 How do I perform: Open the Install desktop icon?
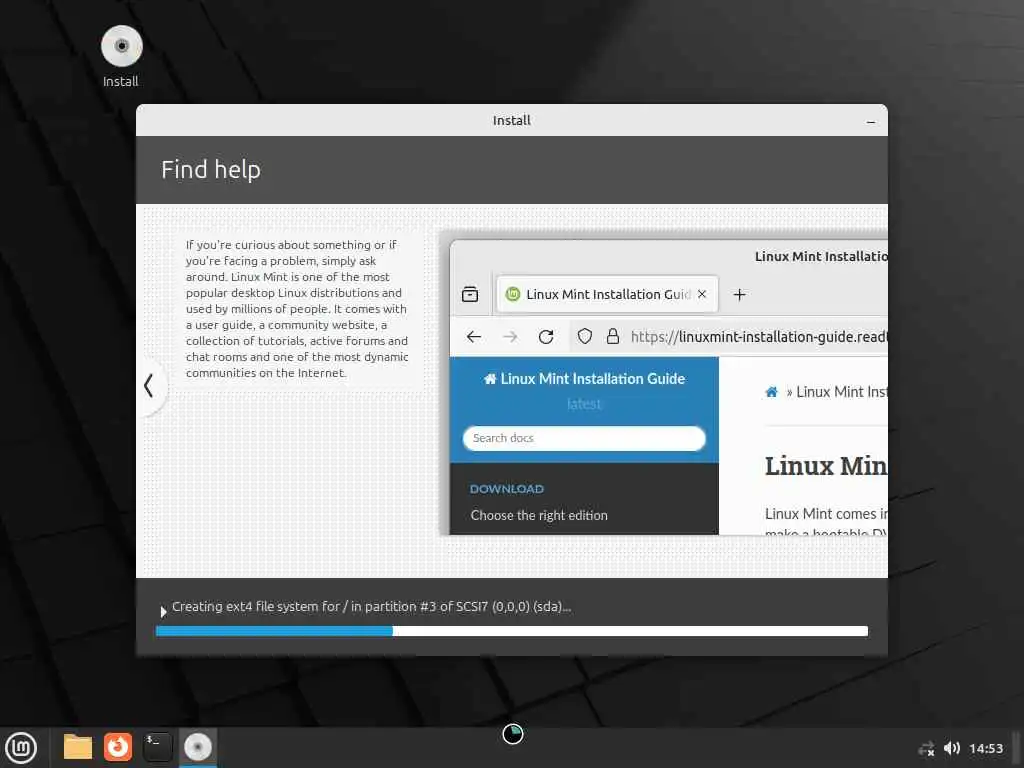121,57
